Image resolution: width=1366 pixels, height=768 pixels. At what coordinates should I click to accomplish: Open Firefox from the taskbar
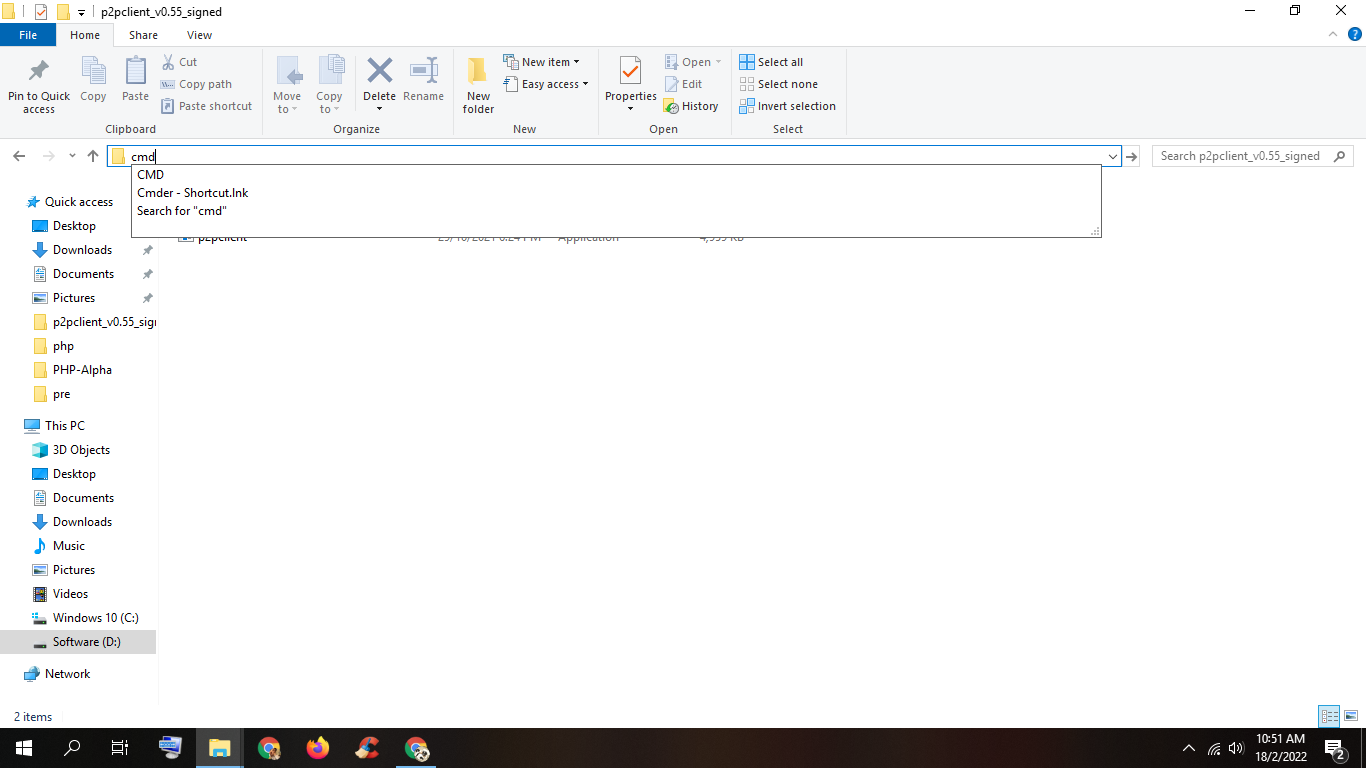[x=318, y=747]
